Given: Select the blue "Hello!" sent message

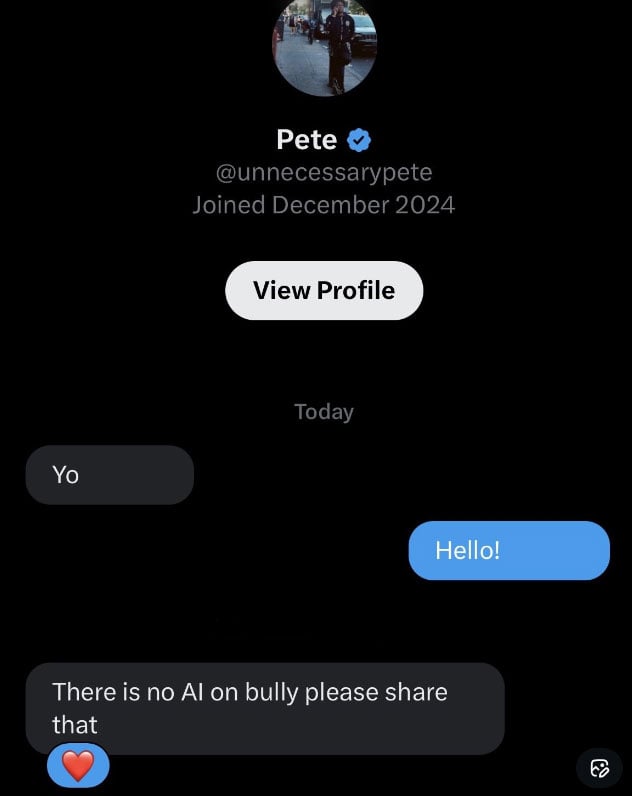Looking at the screenshot, I should point(508,550).
